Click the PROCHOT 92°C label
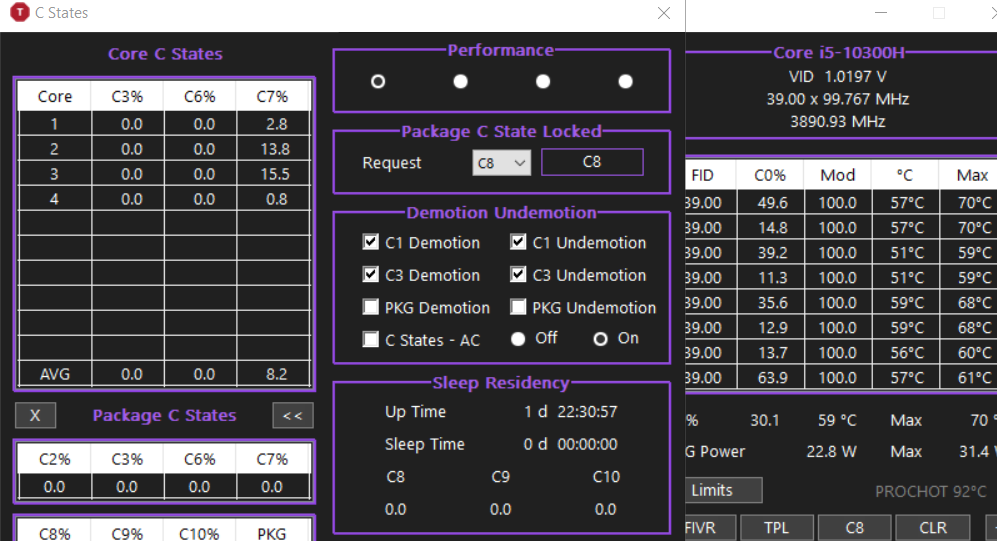The image size is (997, 541). pos(931,492)
